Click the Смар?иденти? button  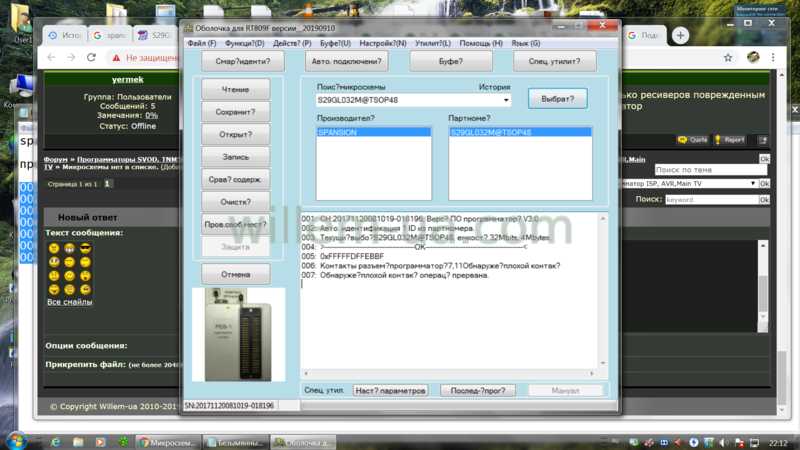(243, 61)
